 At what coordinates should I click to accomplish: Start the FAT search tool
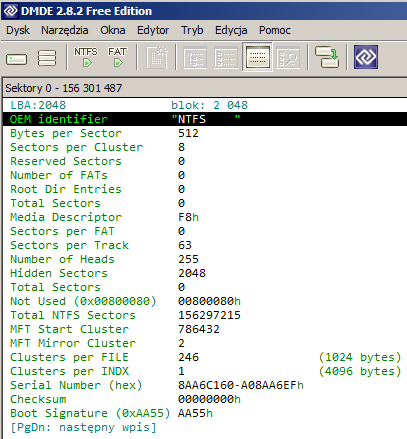[x=117, y=57]
